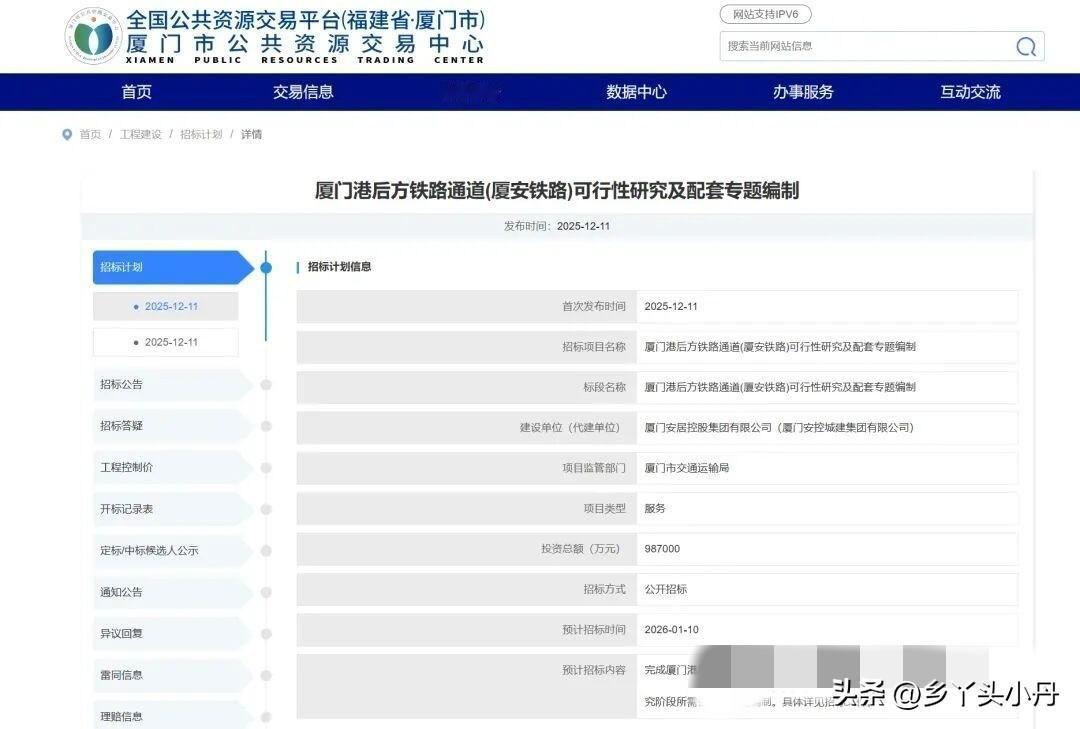Click the 预计招标内容 label
Viewport: 1080px width, 729px height.
594,670
